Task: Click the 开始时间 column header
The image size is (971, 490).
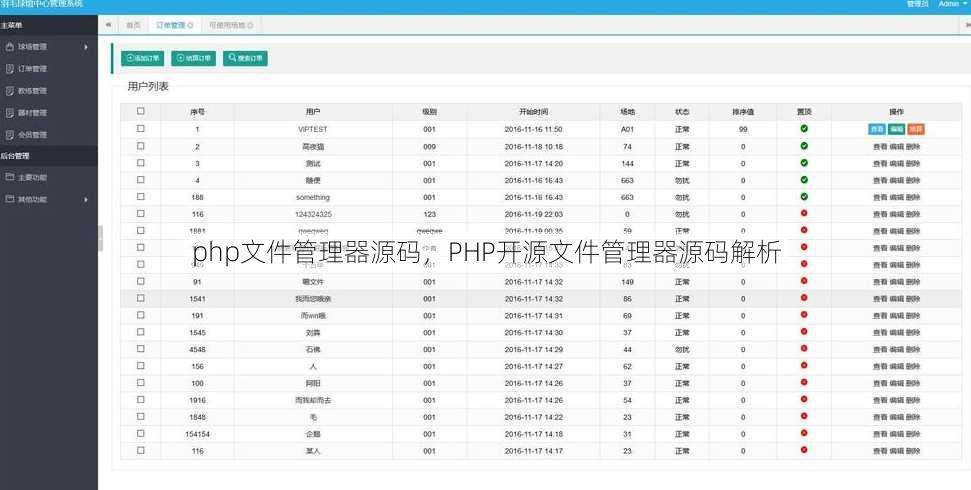Action: pyautogui.click(x=533, y=112)
